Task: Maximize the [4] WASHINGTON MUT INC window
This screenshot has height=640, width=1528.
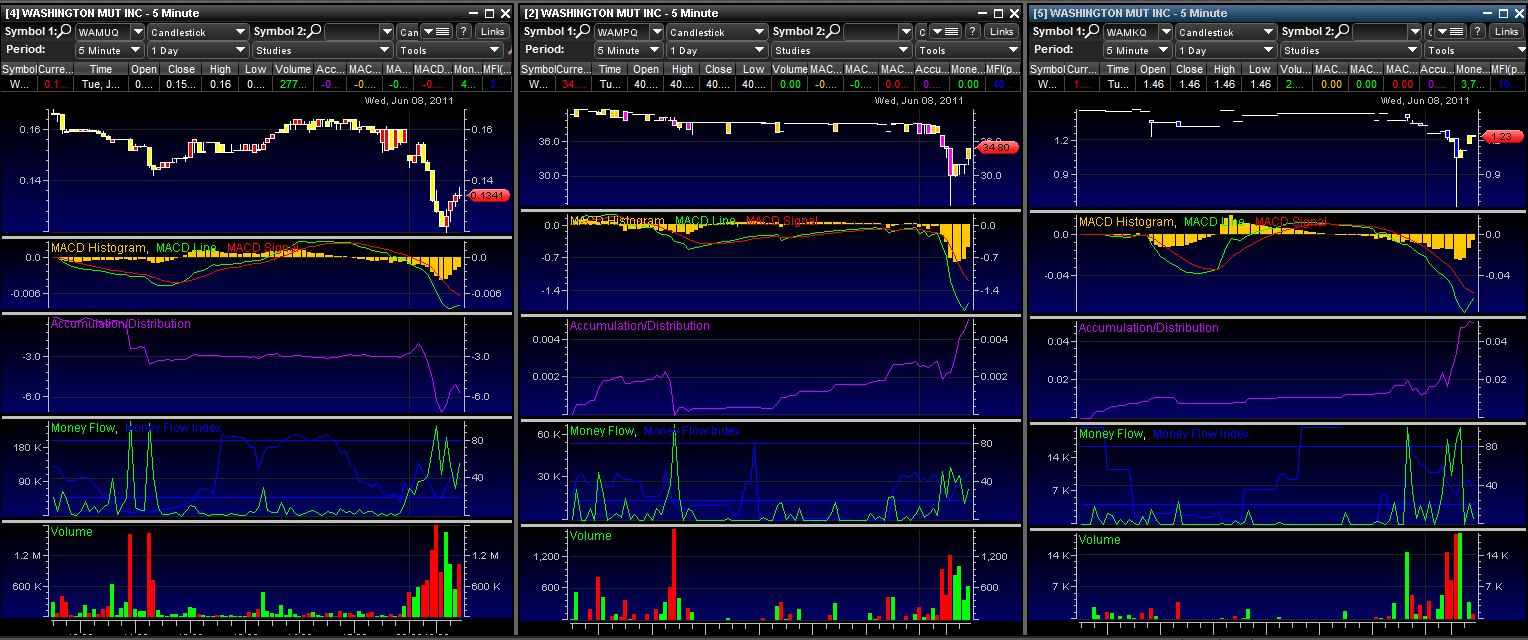Action: point(489,13)
